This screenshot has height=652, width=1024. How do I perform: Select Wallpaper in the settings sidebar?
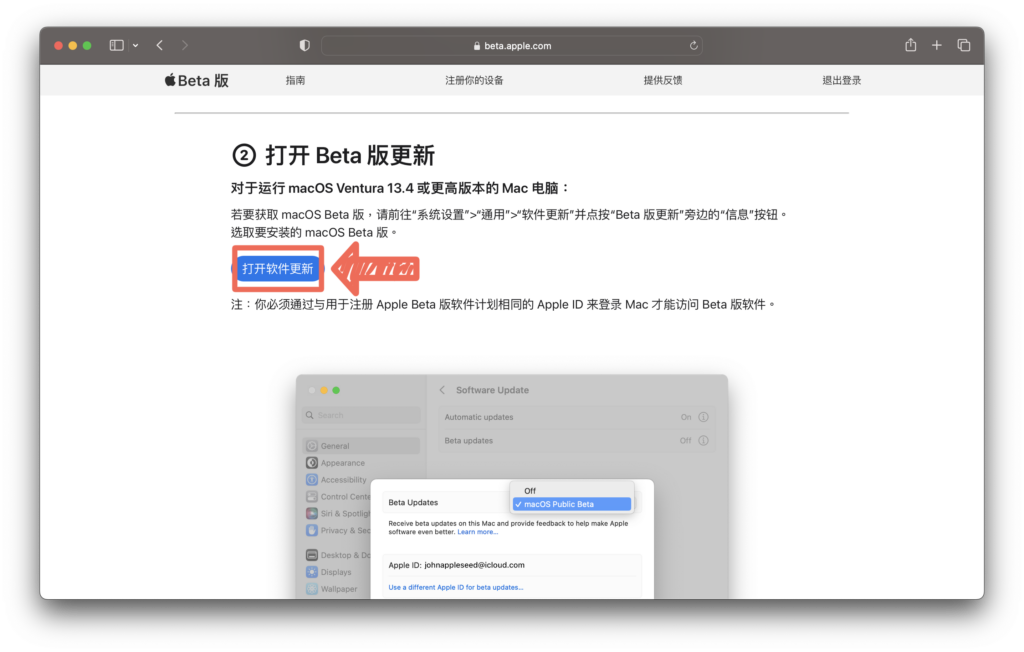click(332, 589)
